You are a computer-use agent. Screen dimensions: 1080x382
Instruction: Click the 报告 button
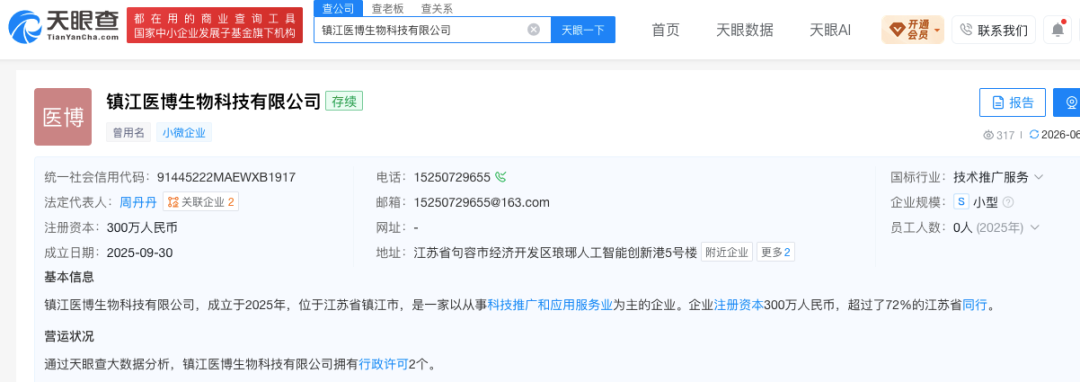pos(1012,103)
